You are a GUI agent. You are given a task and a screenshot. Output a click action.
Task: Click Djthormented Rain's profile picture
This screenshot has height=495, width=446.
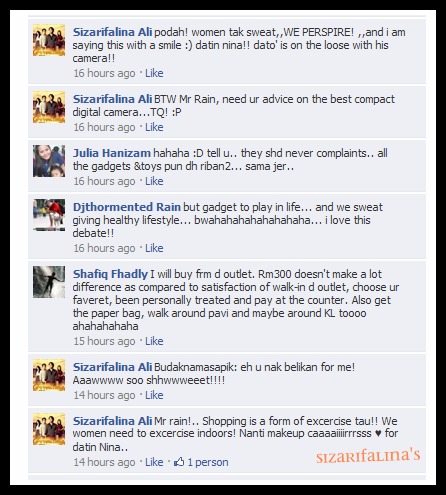(x=49, y=215)
